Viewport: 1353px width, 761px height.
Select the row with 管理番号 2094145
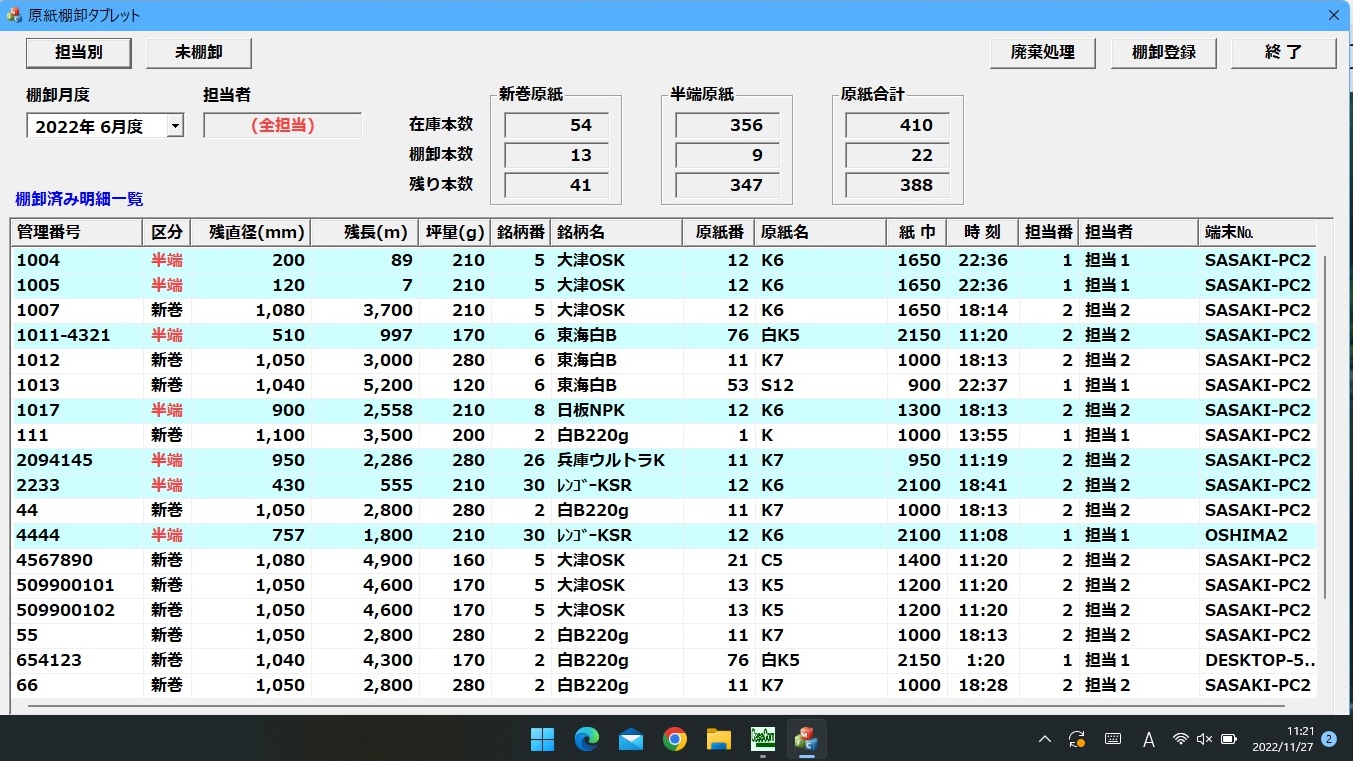(x=664, y=460)
